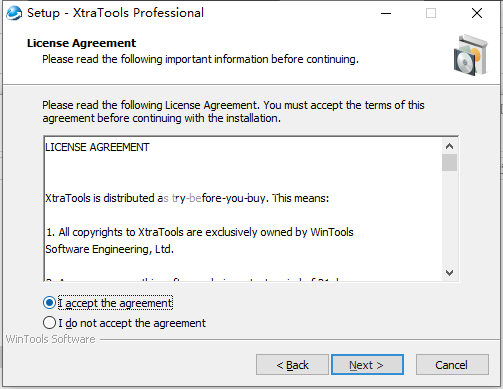This screenshot has width=503, height=389.
Task: Click the disabled maximize button
Action: coord(431,13)
